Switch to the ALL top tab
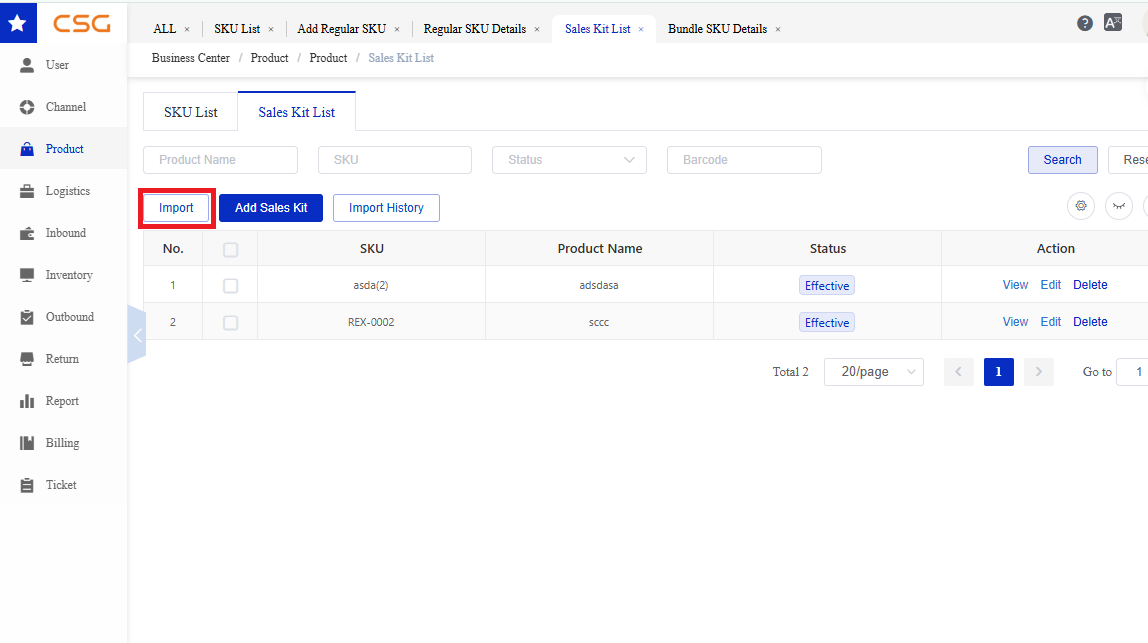 (165, 29)
